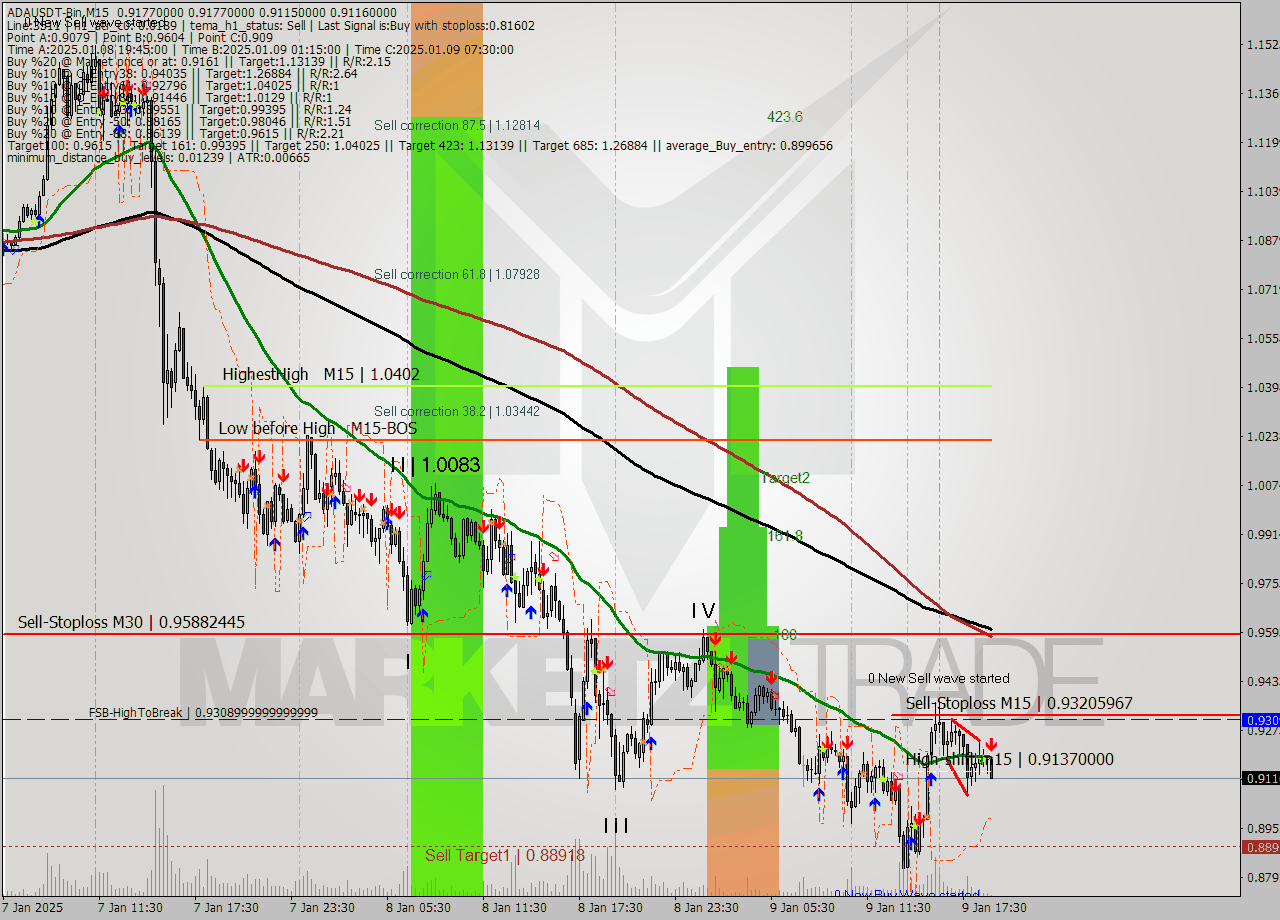Click the black 0.911 current price tag

[1259, 778]
